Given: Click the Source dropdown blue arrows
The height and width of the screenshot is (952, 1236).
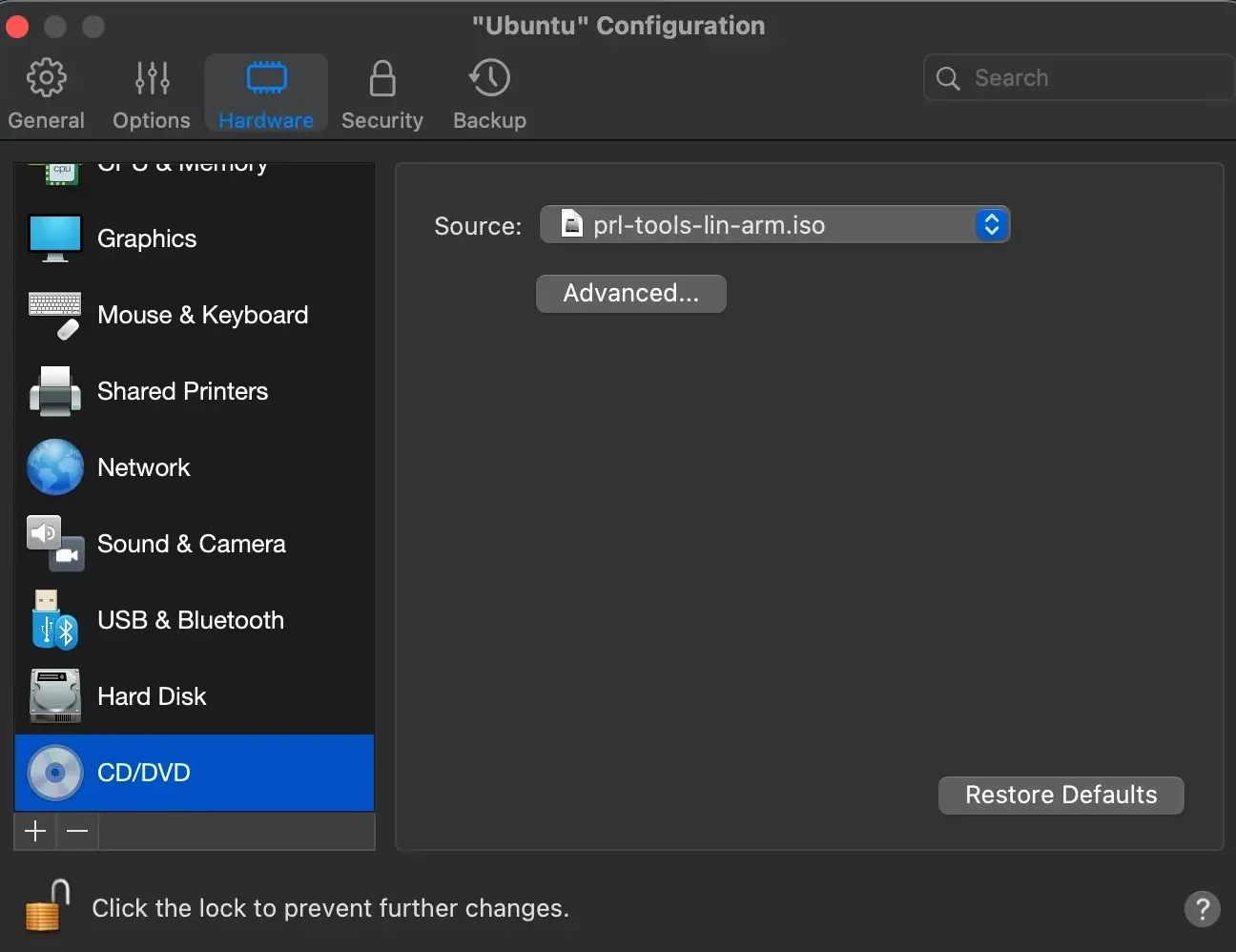Looking at the screenshot, I should tap(991, 225).
